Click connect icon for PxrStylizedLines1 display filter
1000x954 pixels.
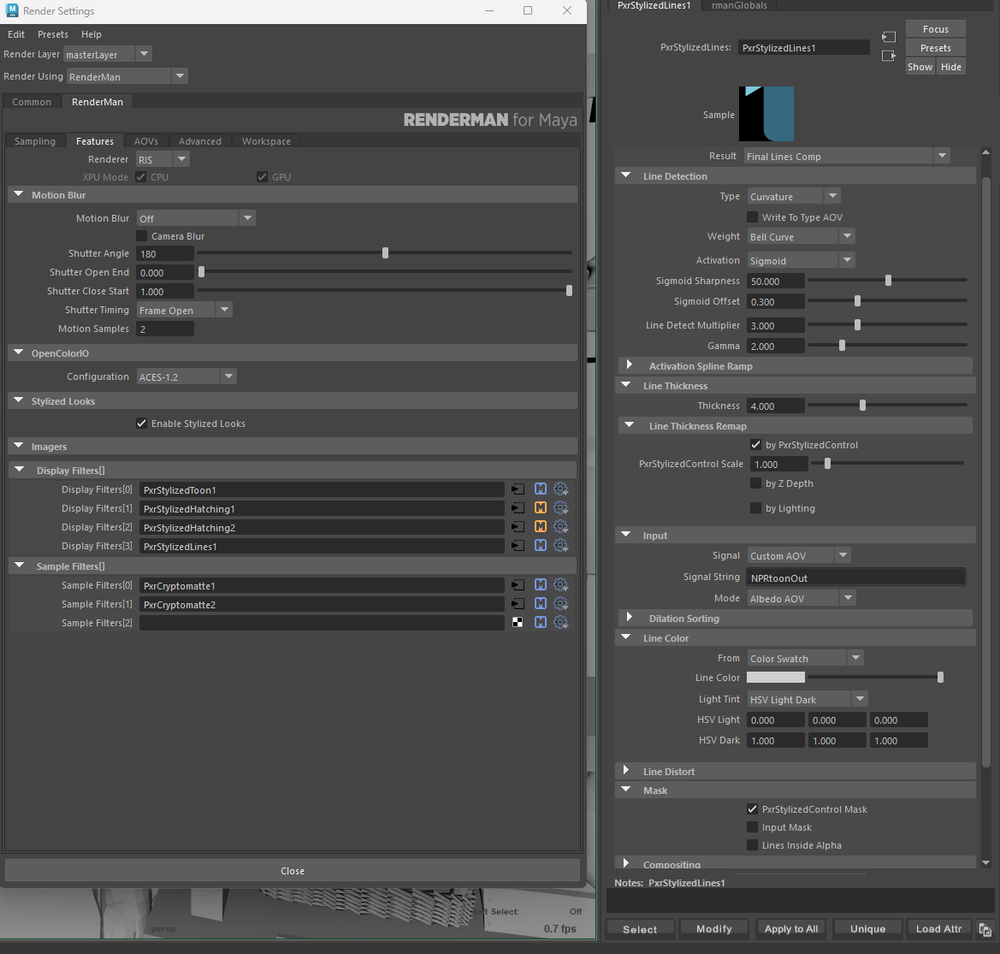coord(518,546)
